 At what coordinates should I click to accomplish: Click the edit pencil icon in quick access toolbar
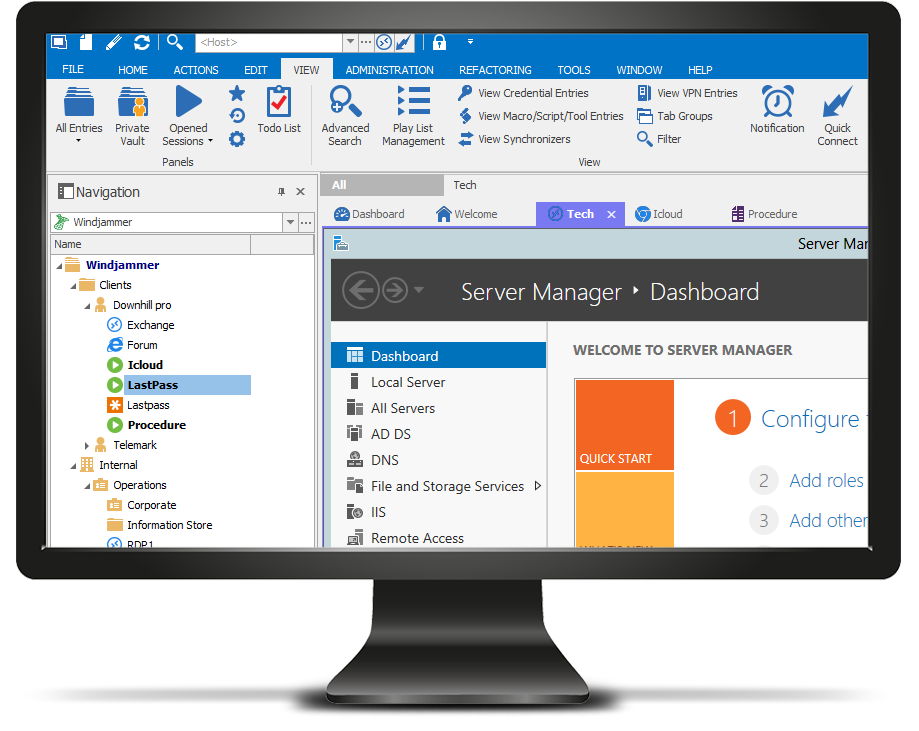point(114,42)
